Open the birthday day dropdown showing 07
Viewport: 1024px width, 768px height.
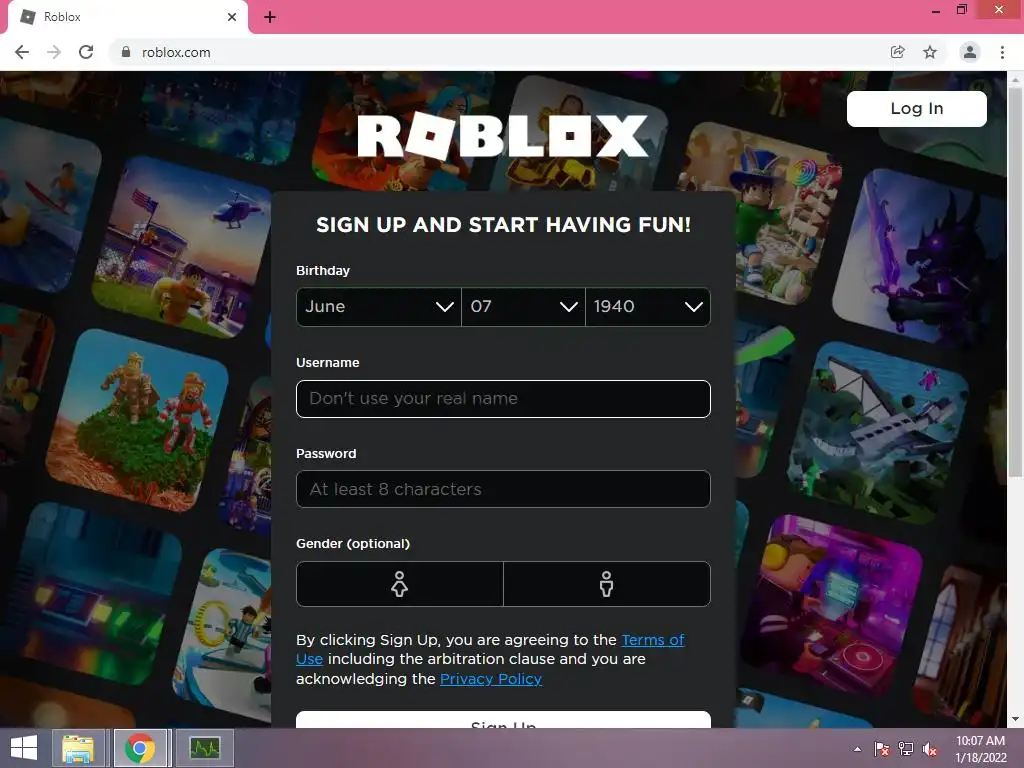(523, 307)
